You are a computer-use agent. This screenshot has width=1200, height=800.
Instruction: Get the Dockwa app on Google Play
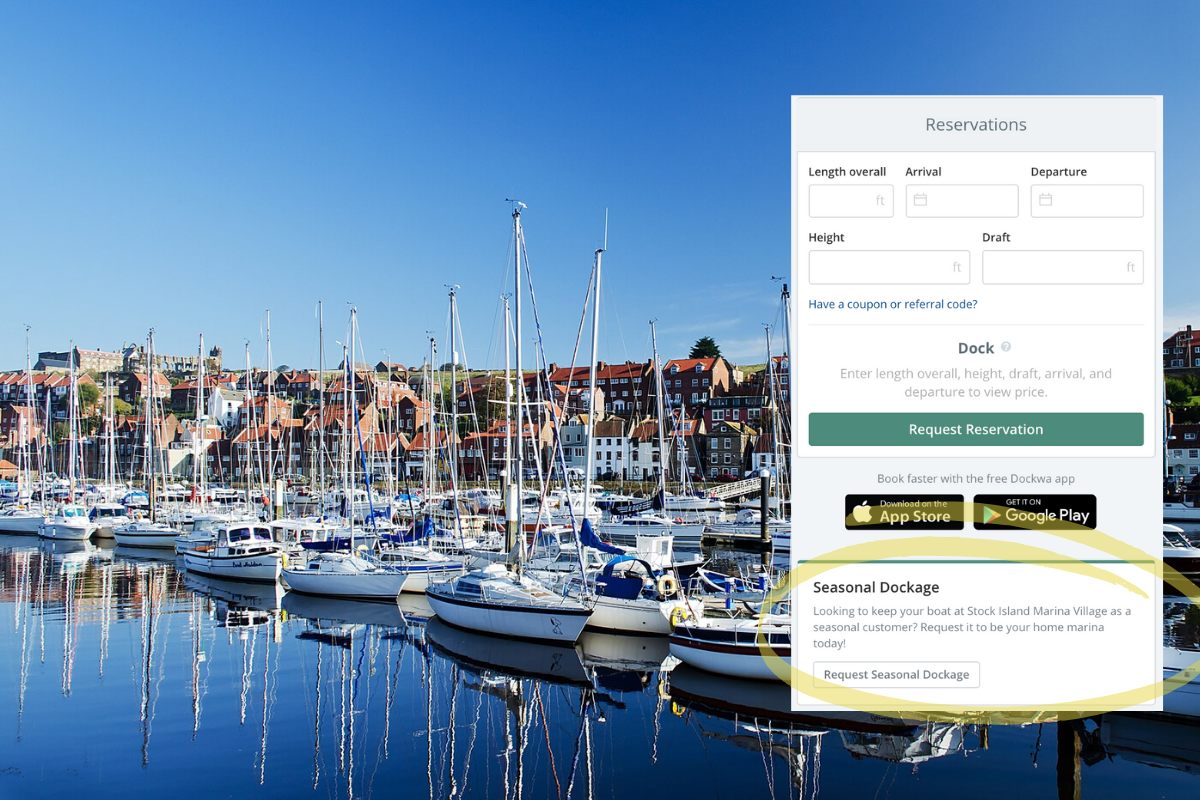(x=1035, y=512)
